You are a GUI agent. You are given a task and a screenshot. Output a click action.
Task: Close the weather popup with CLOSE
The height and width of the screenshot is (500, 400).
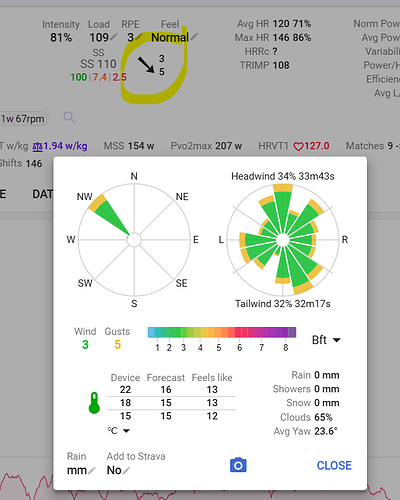(334, 465)
